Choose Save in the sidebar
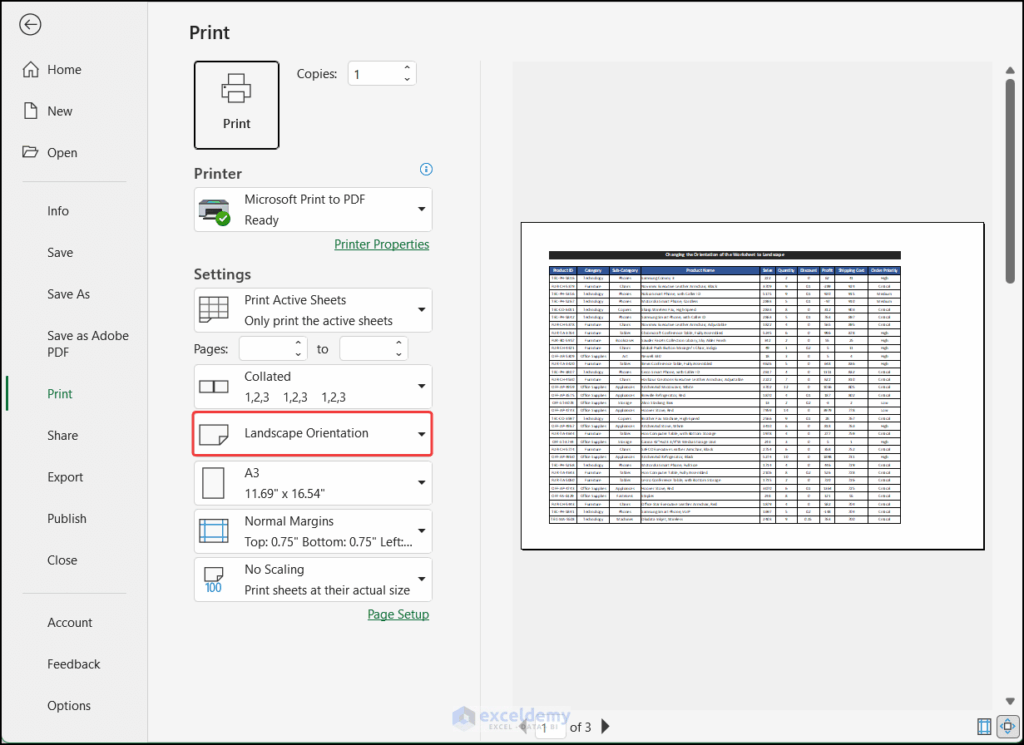The image size is (1024, 745). click(x=60, y=253)
